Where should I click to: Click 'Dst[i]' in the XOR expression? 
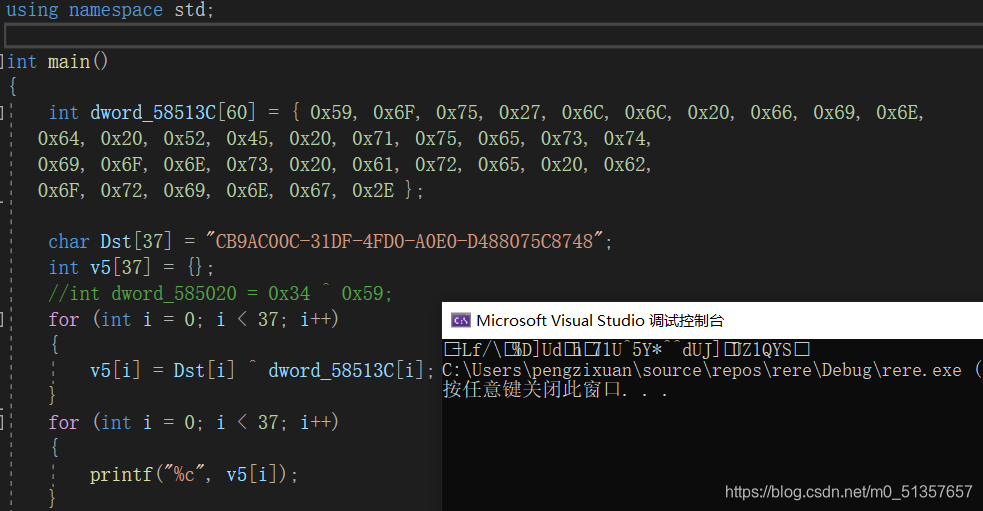pyautogui.click(x=204, y=371)
